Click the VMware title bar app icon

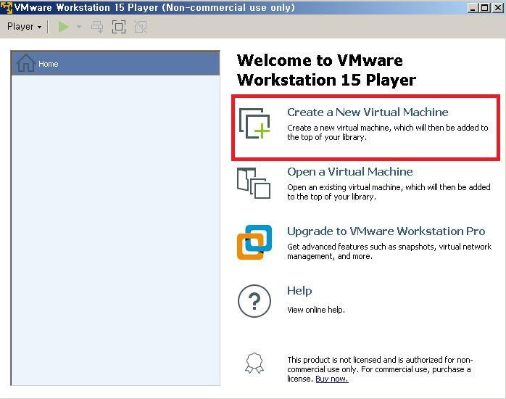tap(6, 7)
